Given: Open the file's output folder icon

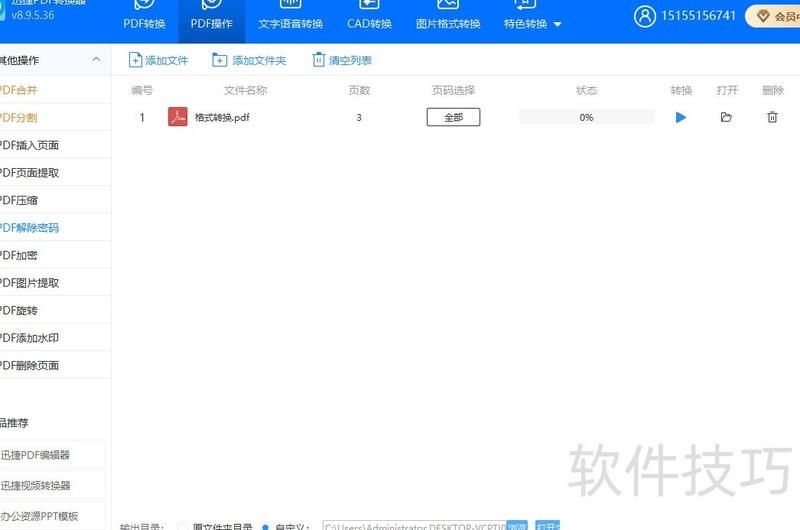Looking at the screenshot, I should point(726,117).
